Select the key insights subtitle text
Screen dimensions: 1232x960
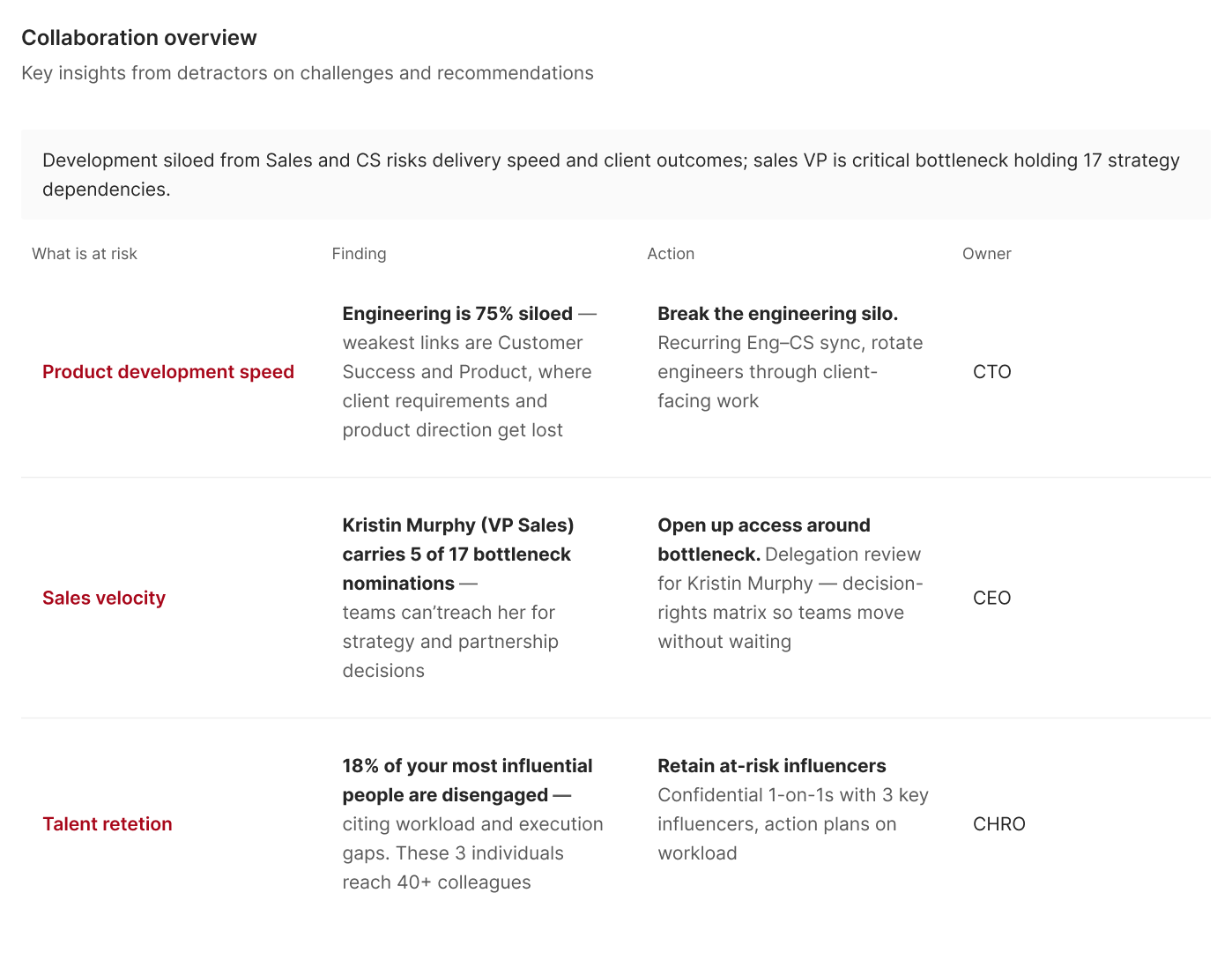point(308,73)
